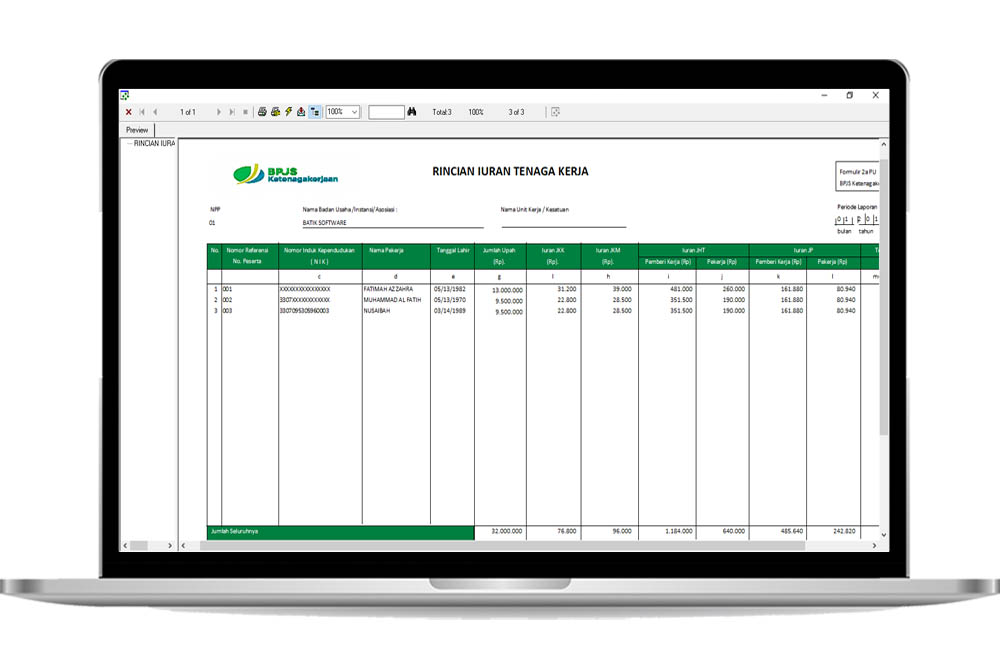This screenshot has height=651, width=1000.
Task: Open the 100% zoom dropdown
Action: pos(355,112)
